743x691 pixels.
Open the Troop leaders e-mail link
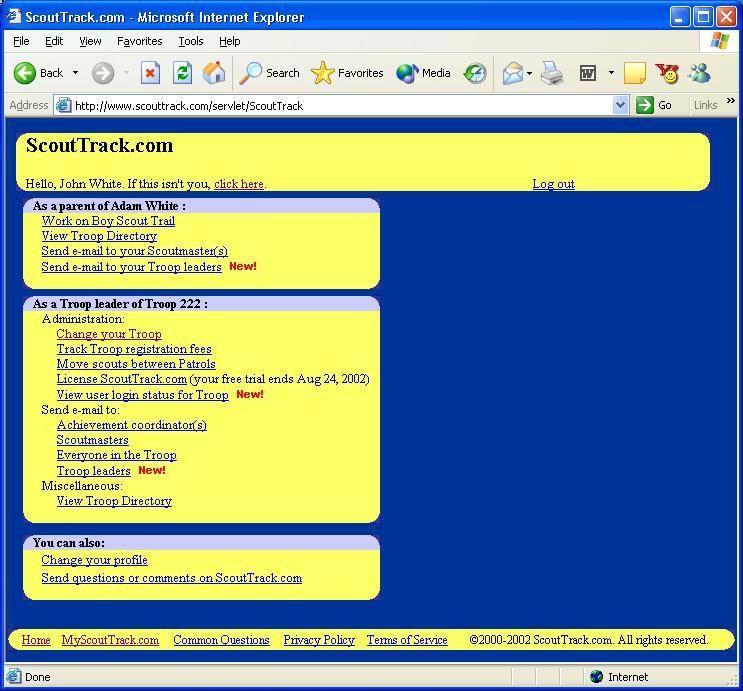tap(93, 471)
